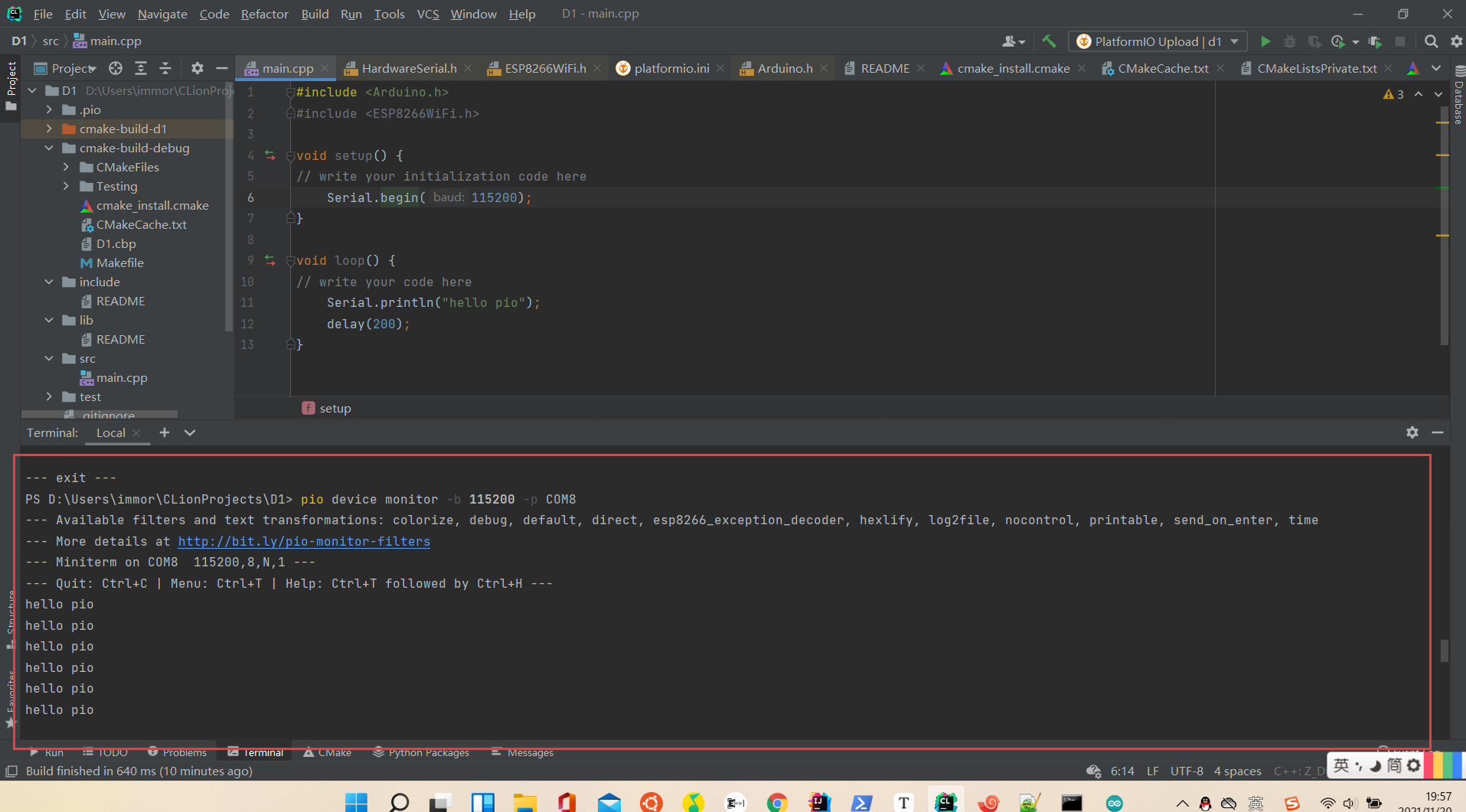The image size is (1466, 812).
Task: Open the Refactor menu
Action: click(264, 14)
